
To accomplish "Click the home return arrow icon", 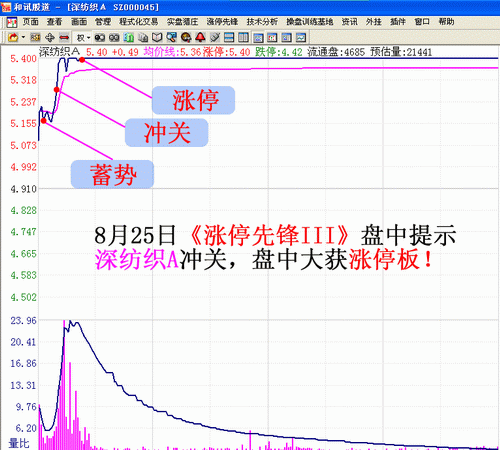I will click(x=13, y=37).
